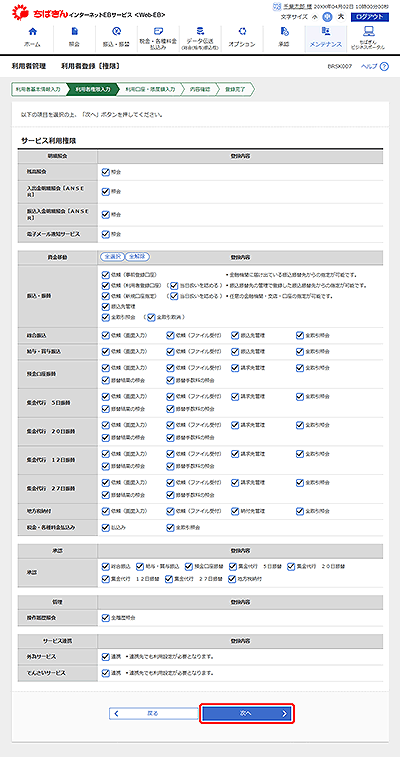
Task: Click the 利用者基本情報入力 step indicator
Action: tap(38, 89)
